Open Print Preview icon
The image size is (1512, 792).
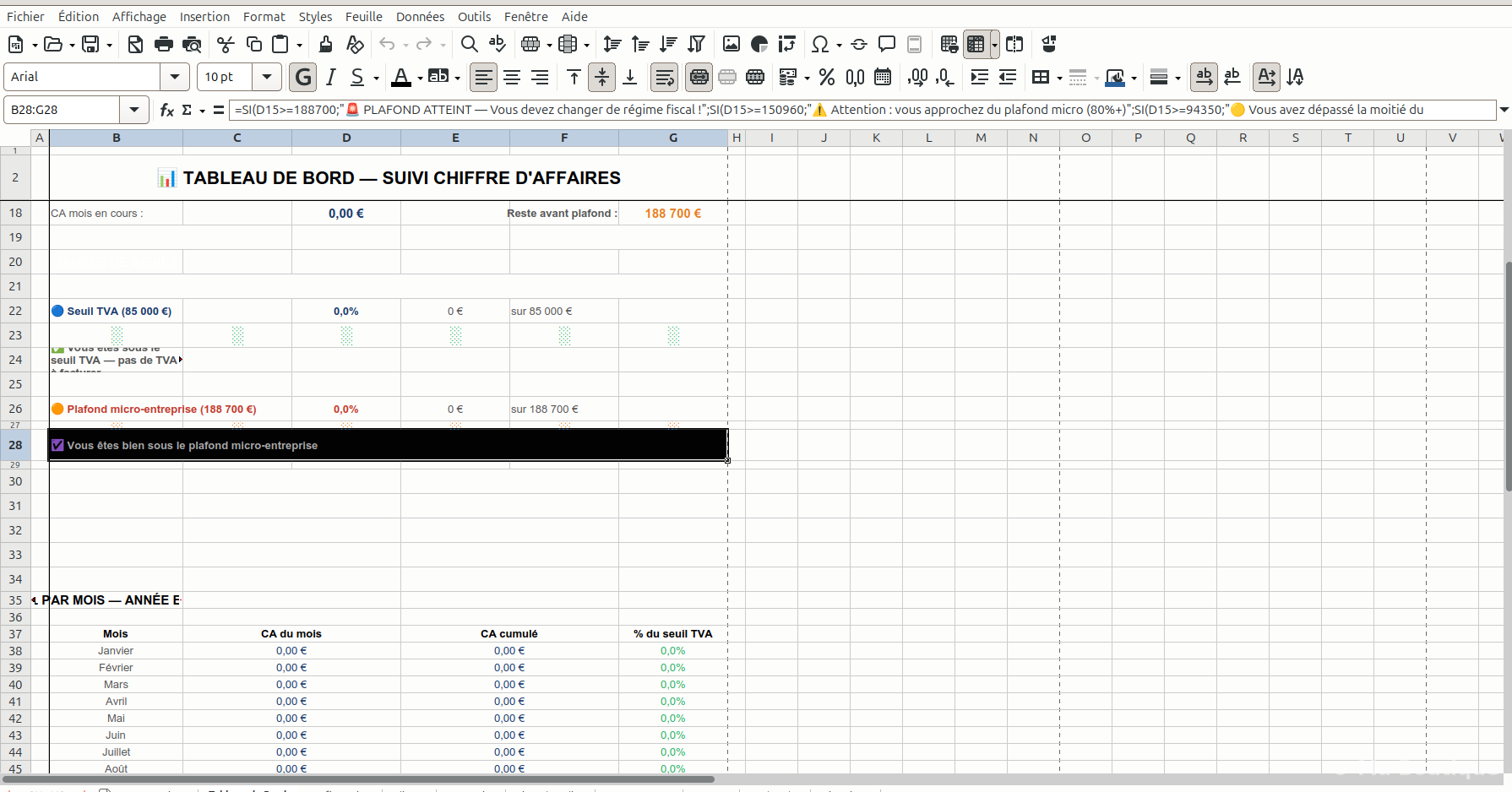tap(193, 44)
